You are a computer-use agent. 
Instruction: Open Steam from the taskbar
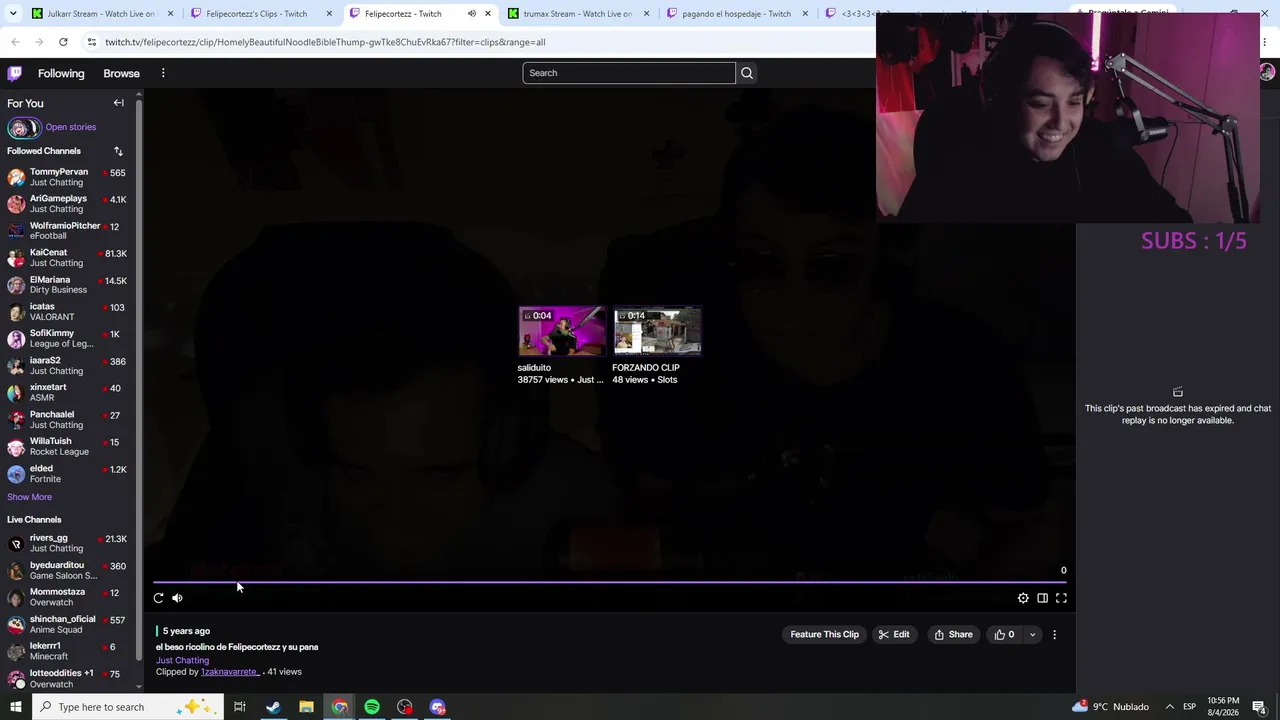coord(273,707)
